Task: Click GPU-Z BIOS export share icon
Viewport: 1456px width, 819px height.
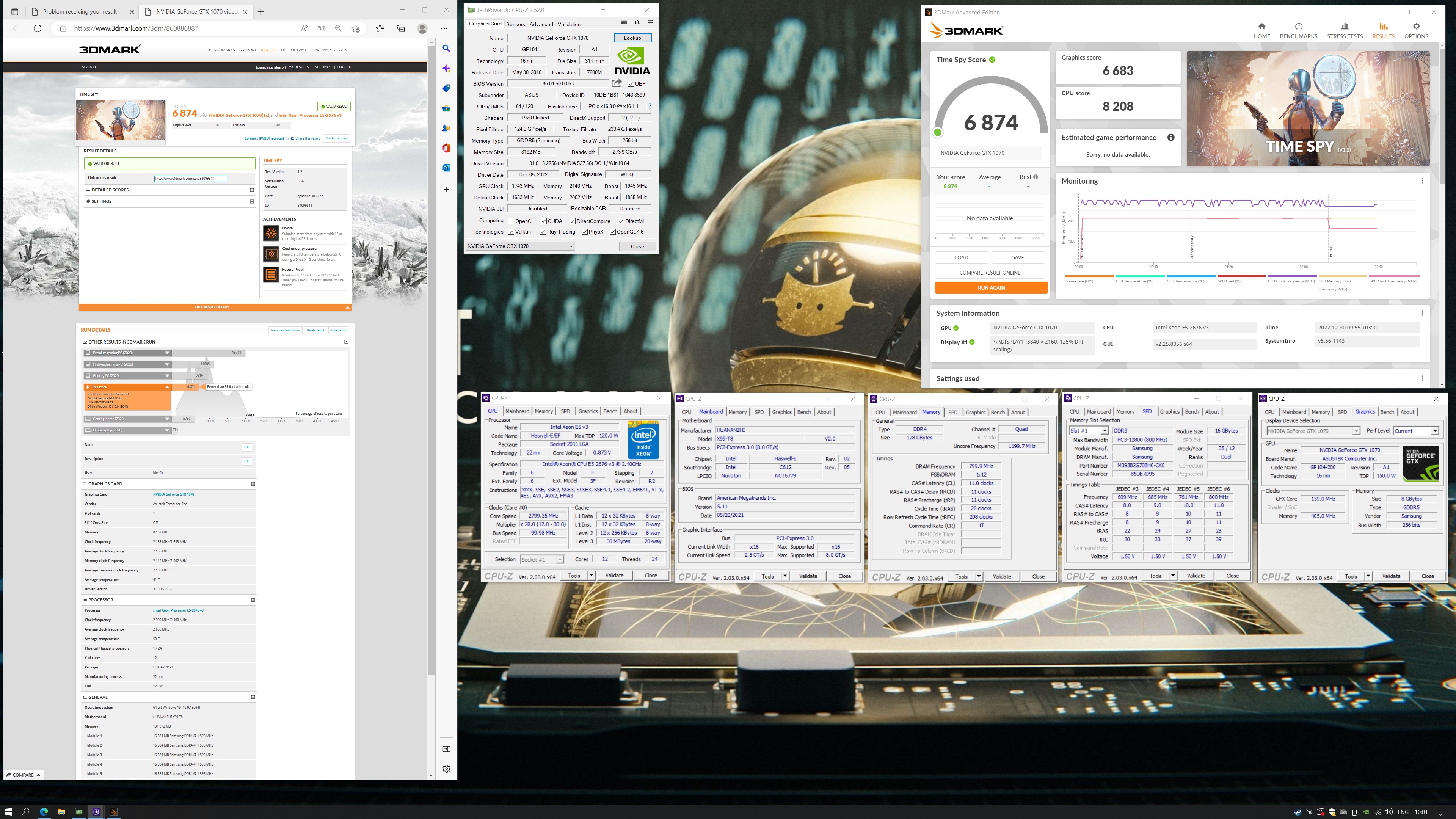Action: [x=617, y=83]
